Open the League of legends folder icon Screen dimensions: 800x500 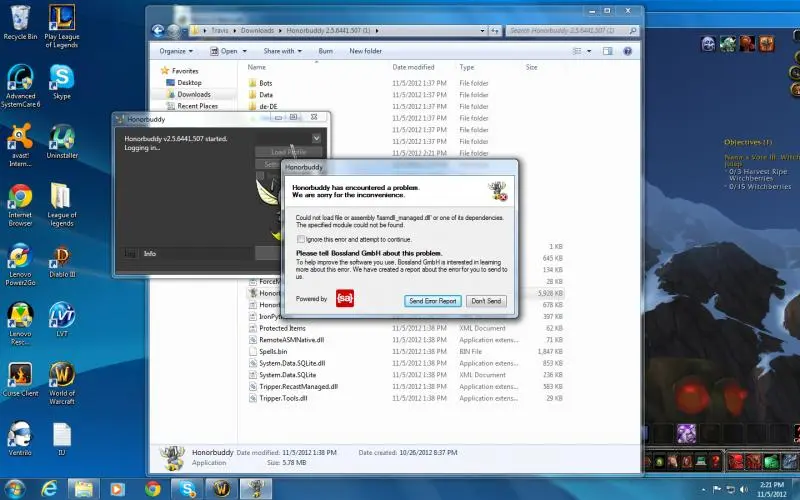click(62, 205)
